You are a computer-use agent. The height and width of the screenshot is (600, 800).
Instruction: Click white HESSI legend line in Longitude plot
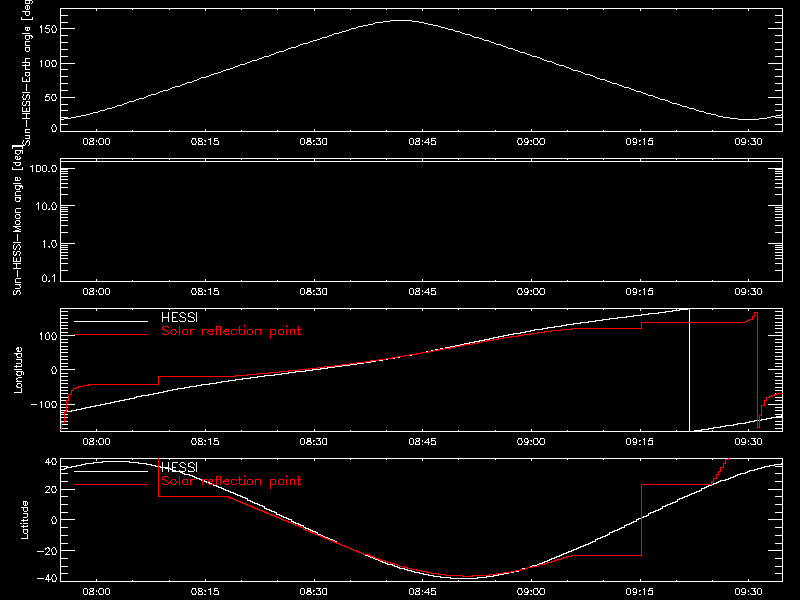point(111,321)
